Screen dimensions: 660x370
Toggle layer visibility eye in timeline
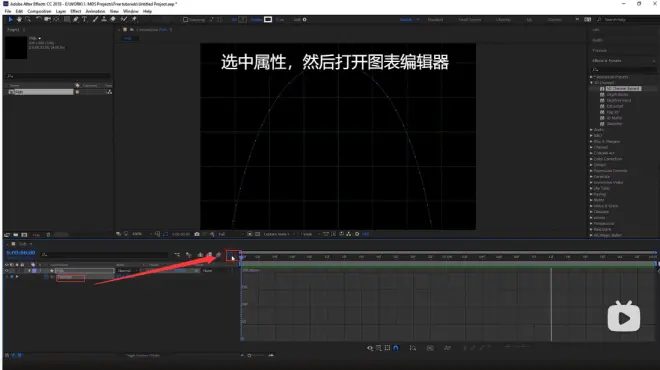[6, 271]
